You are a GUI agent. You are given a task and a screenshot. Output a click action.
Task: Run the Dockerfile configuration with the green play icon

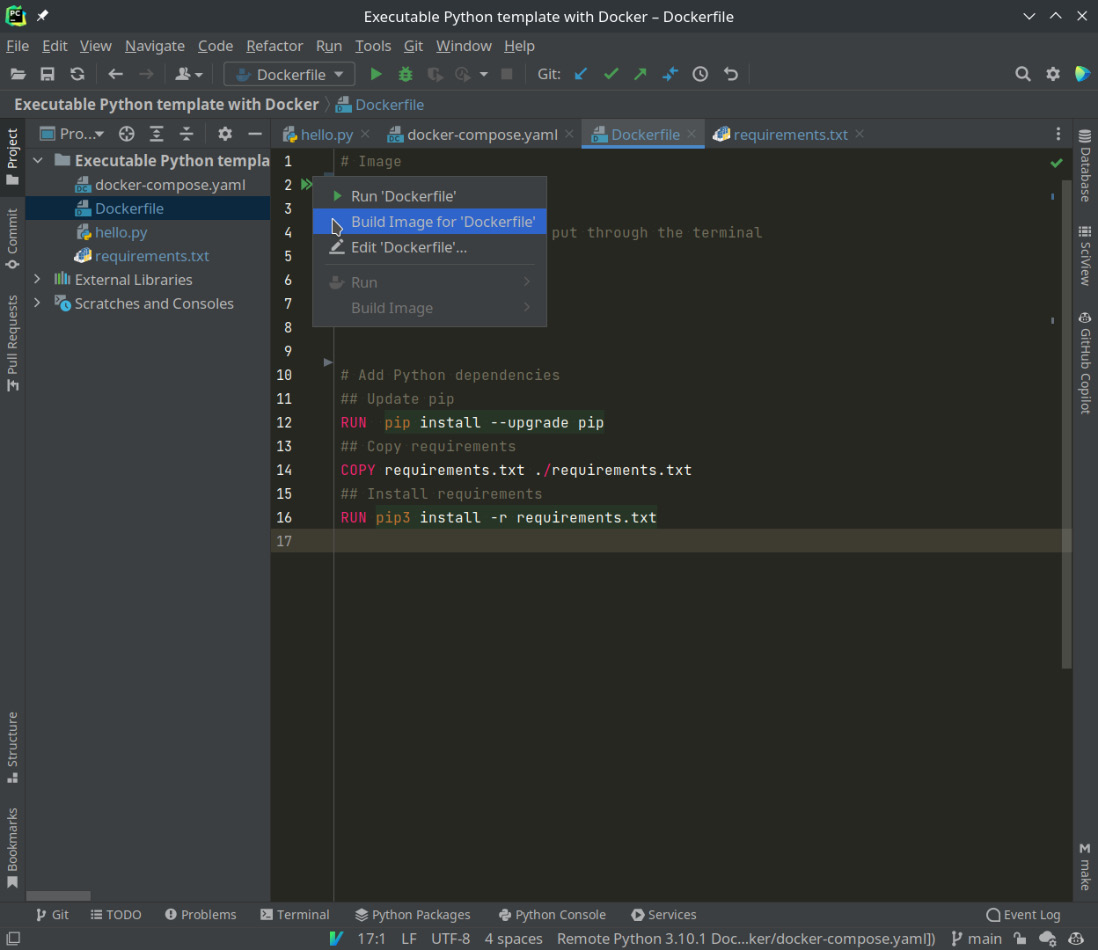click(x=376, y=74)
